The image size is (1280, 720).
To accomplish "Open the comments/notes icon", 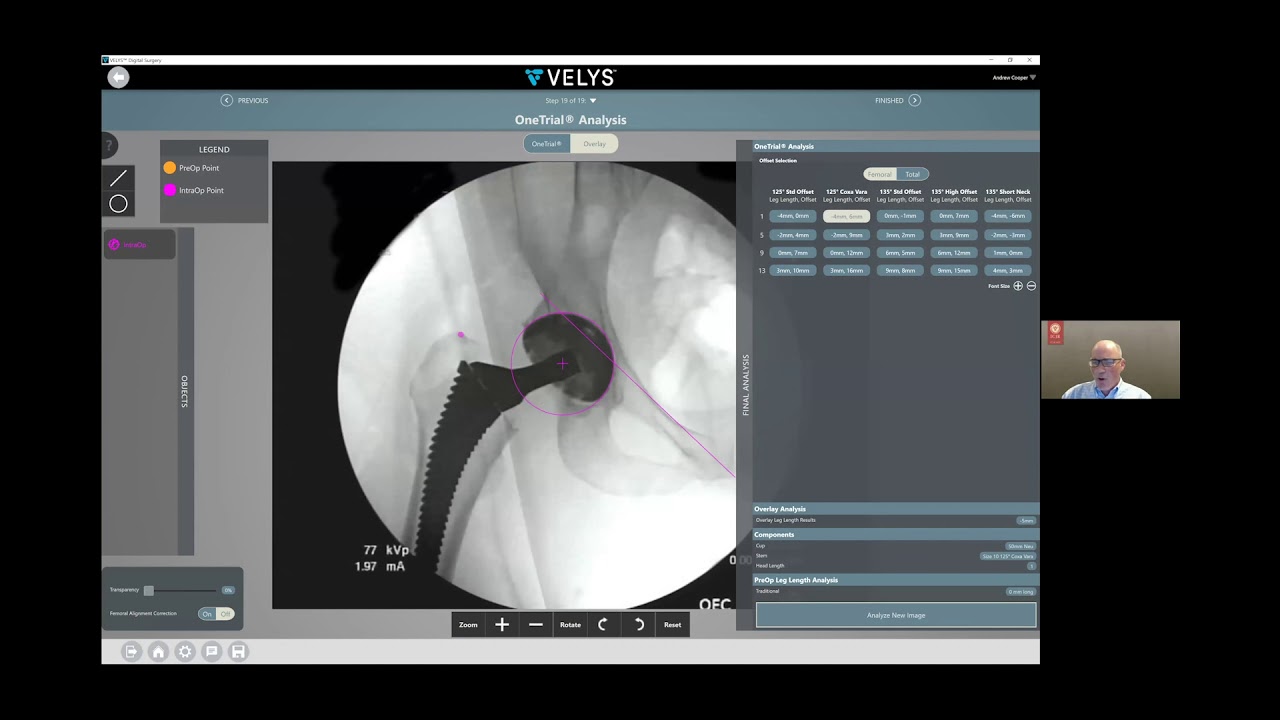I will point(211,651).
